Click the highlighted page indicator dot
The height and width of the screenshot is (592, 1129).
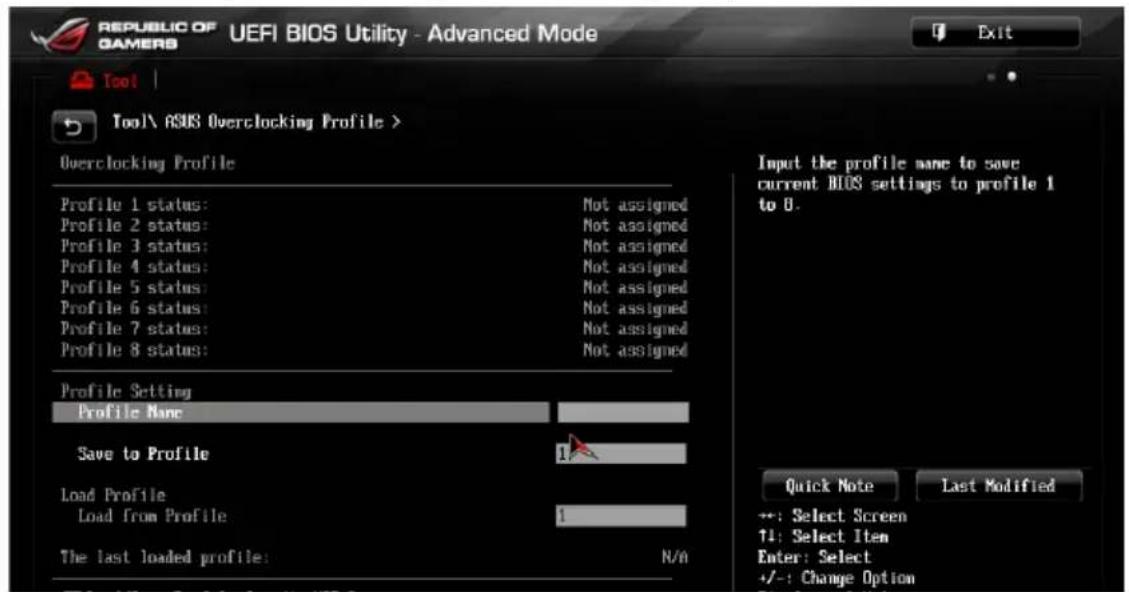point(1012,76)
